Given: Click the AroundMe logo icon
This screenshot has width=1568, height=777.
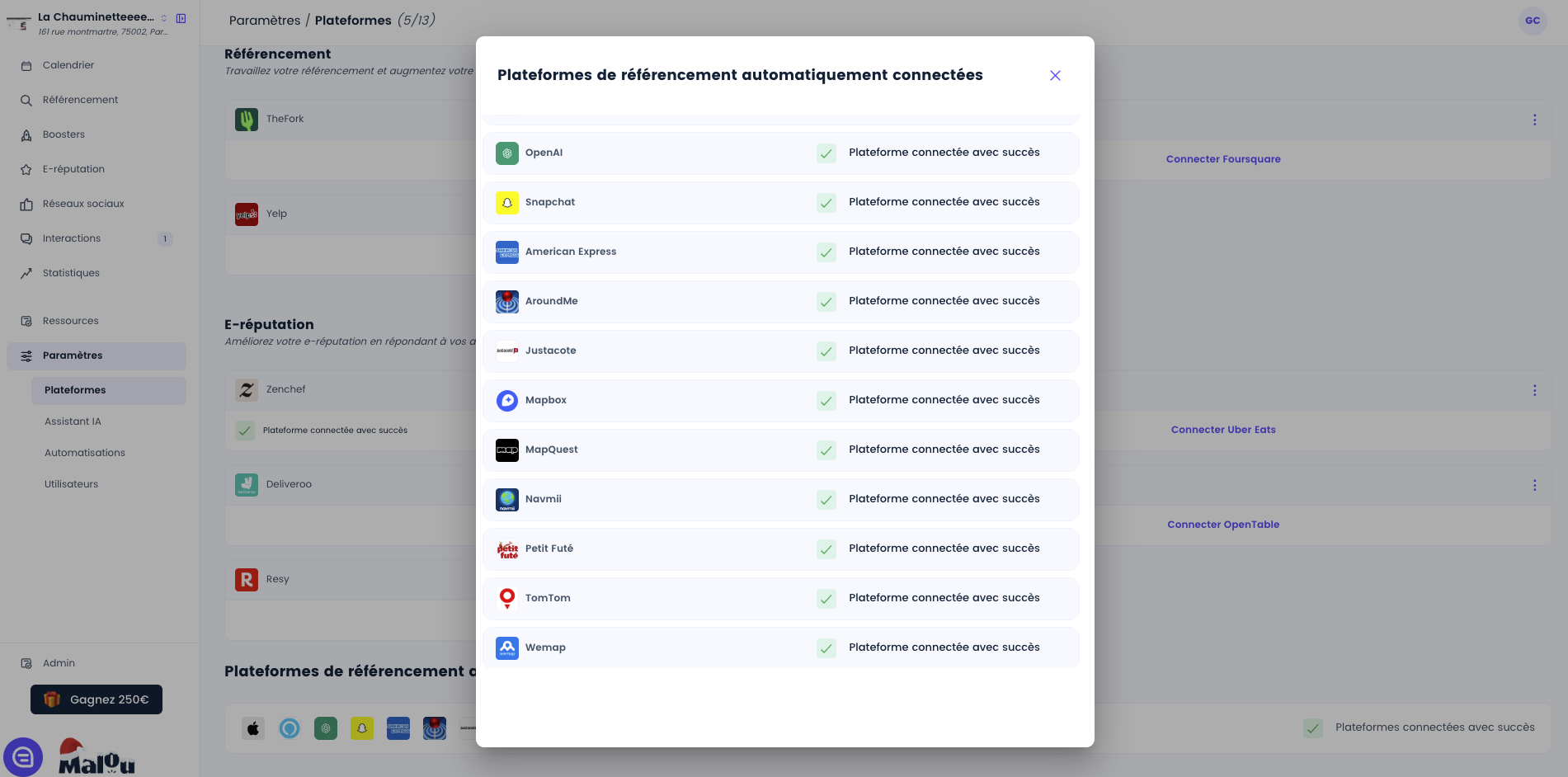Looking at the screenshot, I should pyautogui.click(x=507, y=302).
